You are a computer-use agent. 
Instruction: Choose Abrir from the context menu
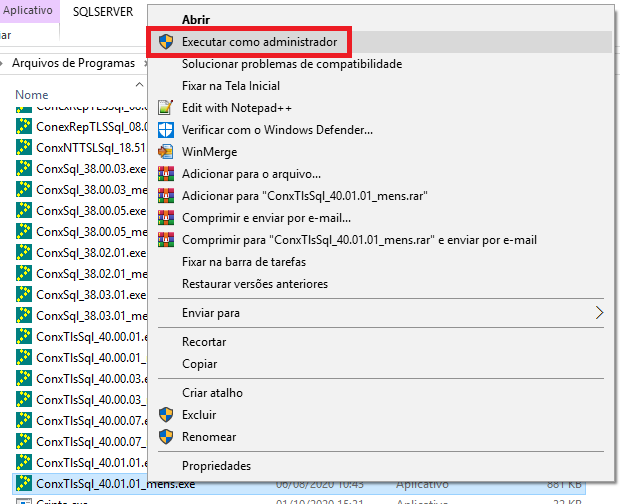pos(196,19)
